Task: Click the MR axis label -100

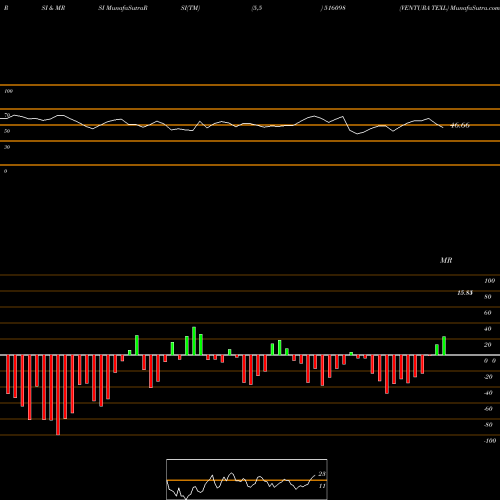Action: (490, 441)
